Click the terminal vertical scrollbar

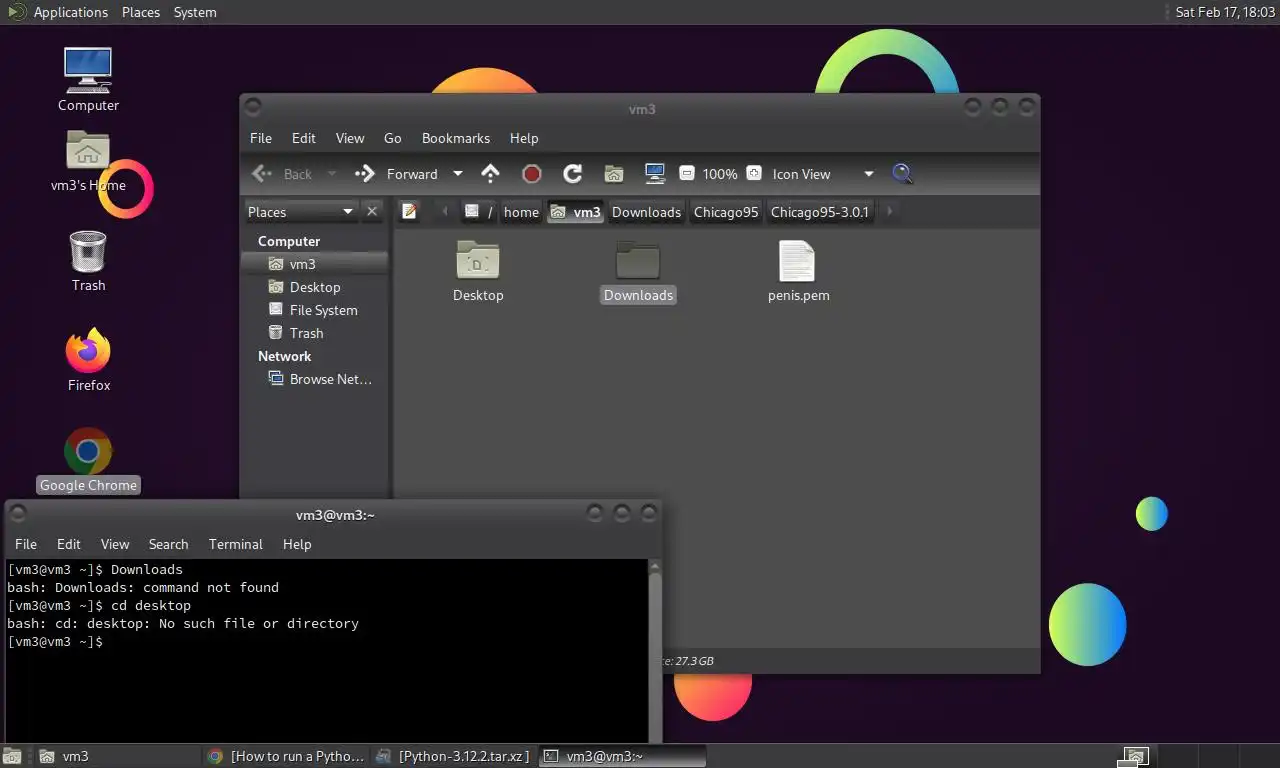(x=655, y=650)
